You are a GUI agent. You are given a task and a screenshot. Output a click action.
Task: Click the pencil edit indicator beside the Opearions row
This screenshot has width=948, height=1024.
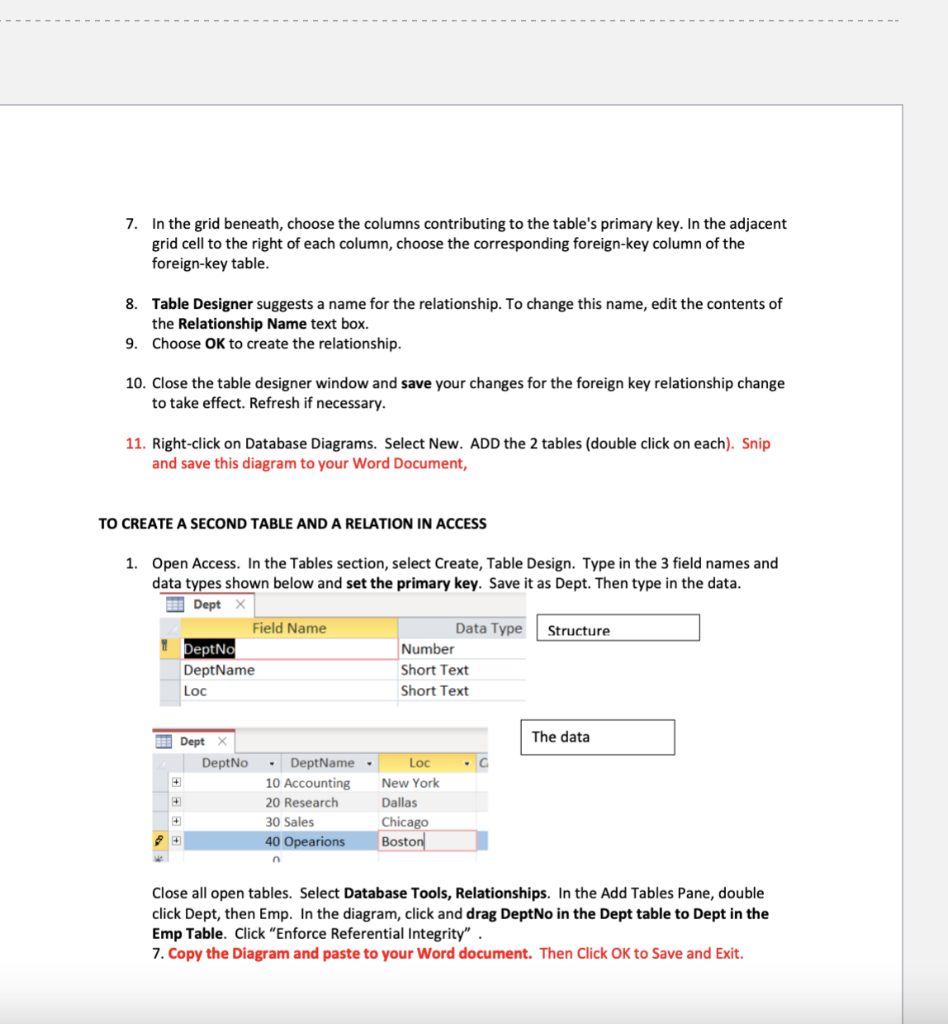[x=158, y=838]
